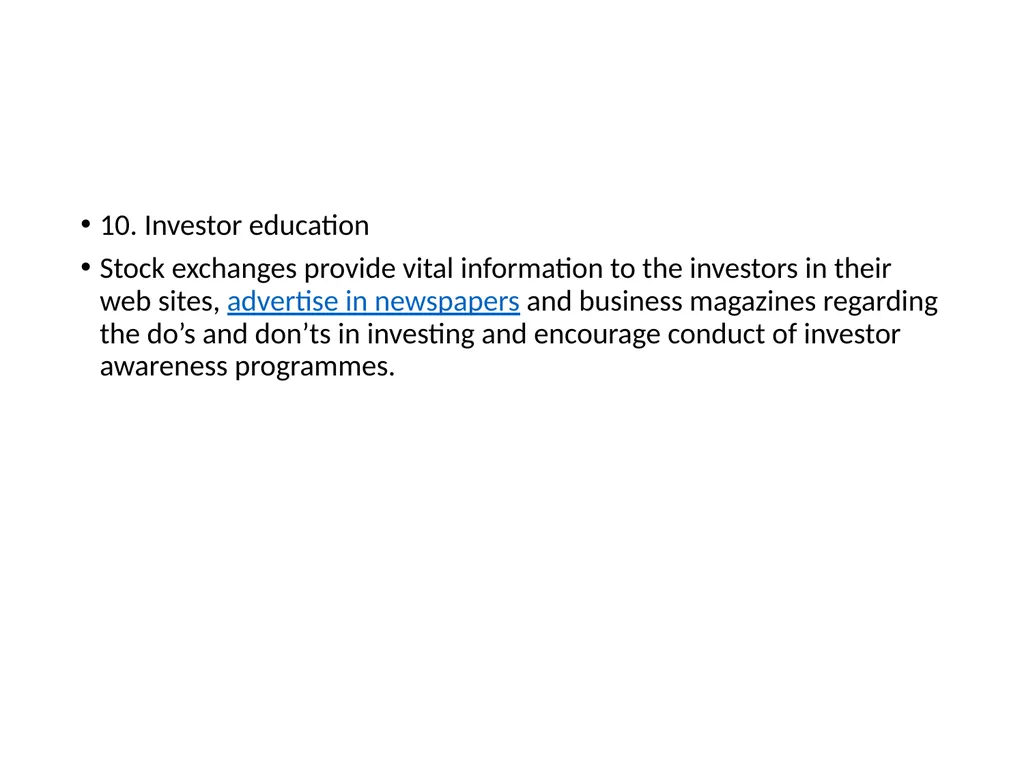The width and height of the screenshot is (1024, 768).
Task: Click the word "exchanges" in the first line
Action: 234,270
